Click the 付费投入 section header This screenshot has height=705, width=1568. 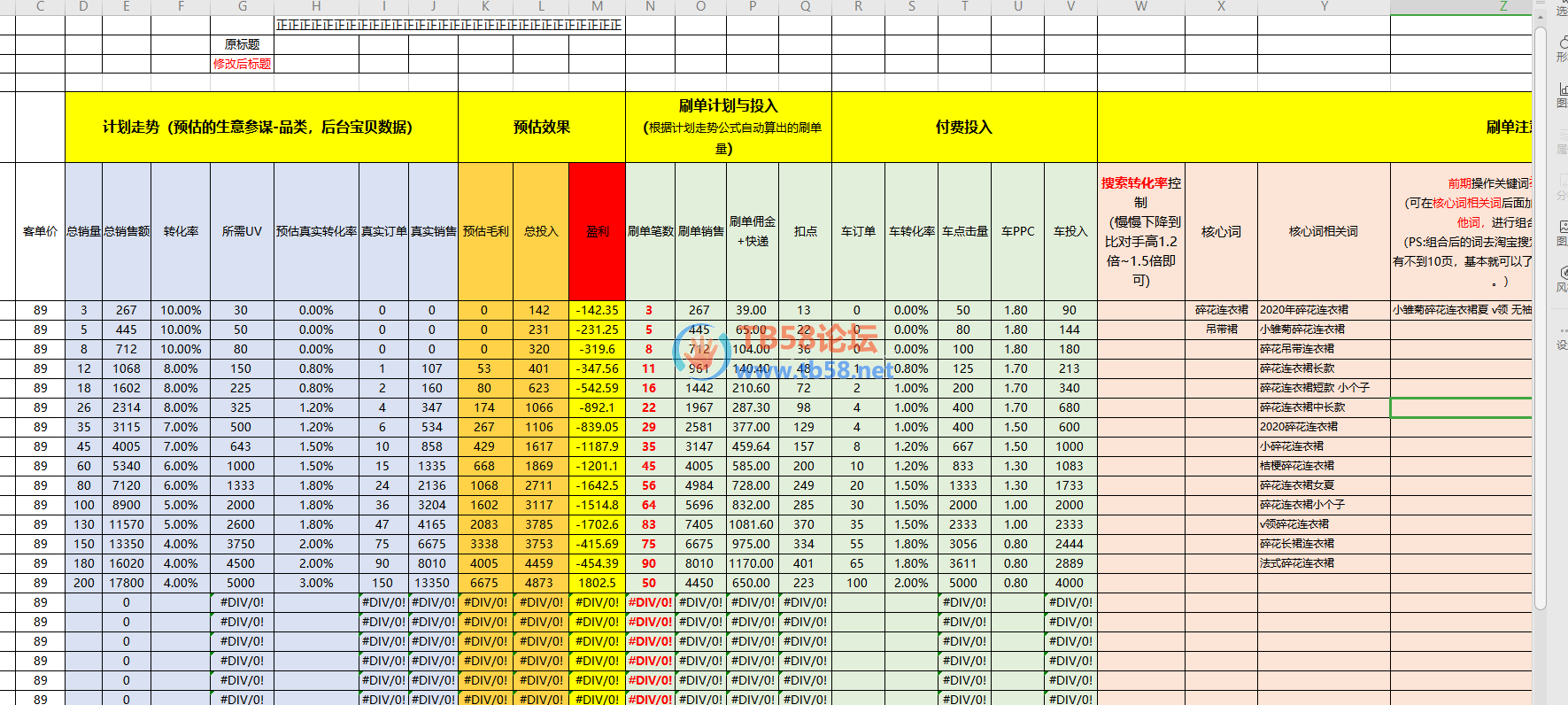(x=964, y=127)
